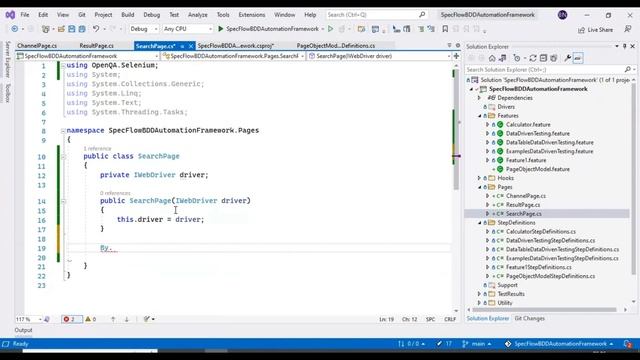Switch to Git Changes tab
Image resolution: width=640 pixels, height=360 pixels.
pos(529,318)
